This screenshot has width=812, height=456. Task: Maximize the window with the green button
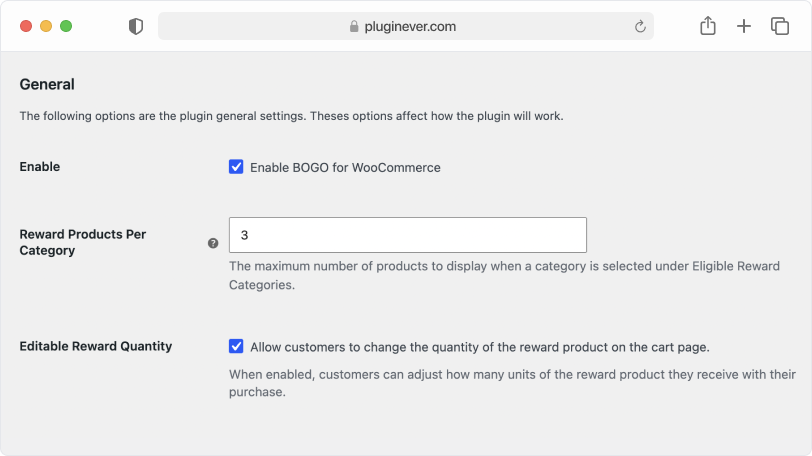66,26
